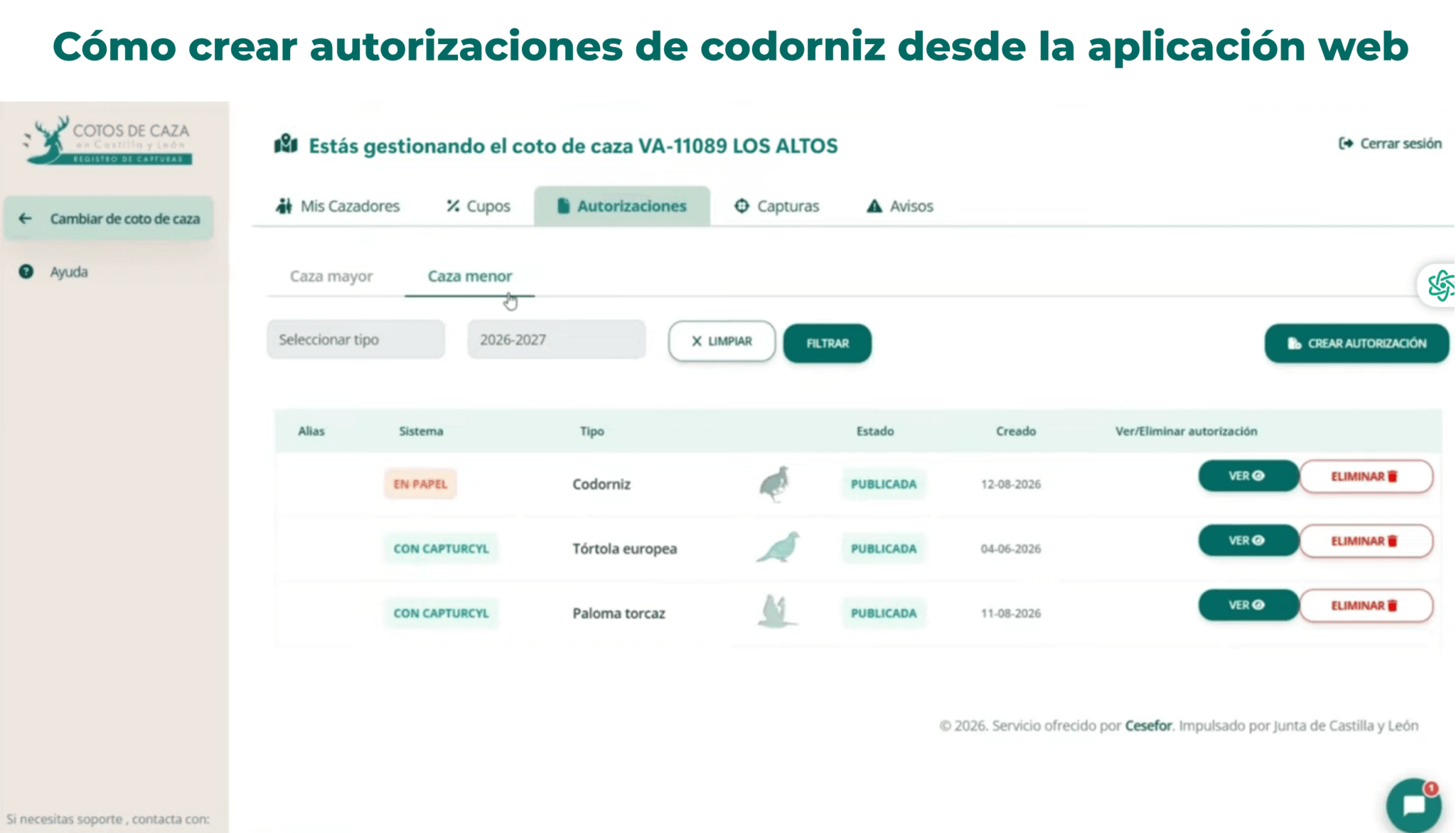The height and width of the screenshot is (833, 1456).
Task: Click the Cotos de Caza deer logo
Action: 108,141
